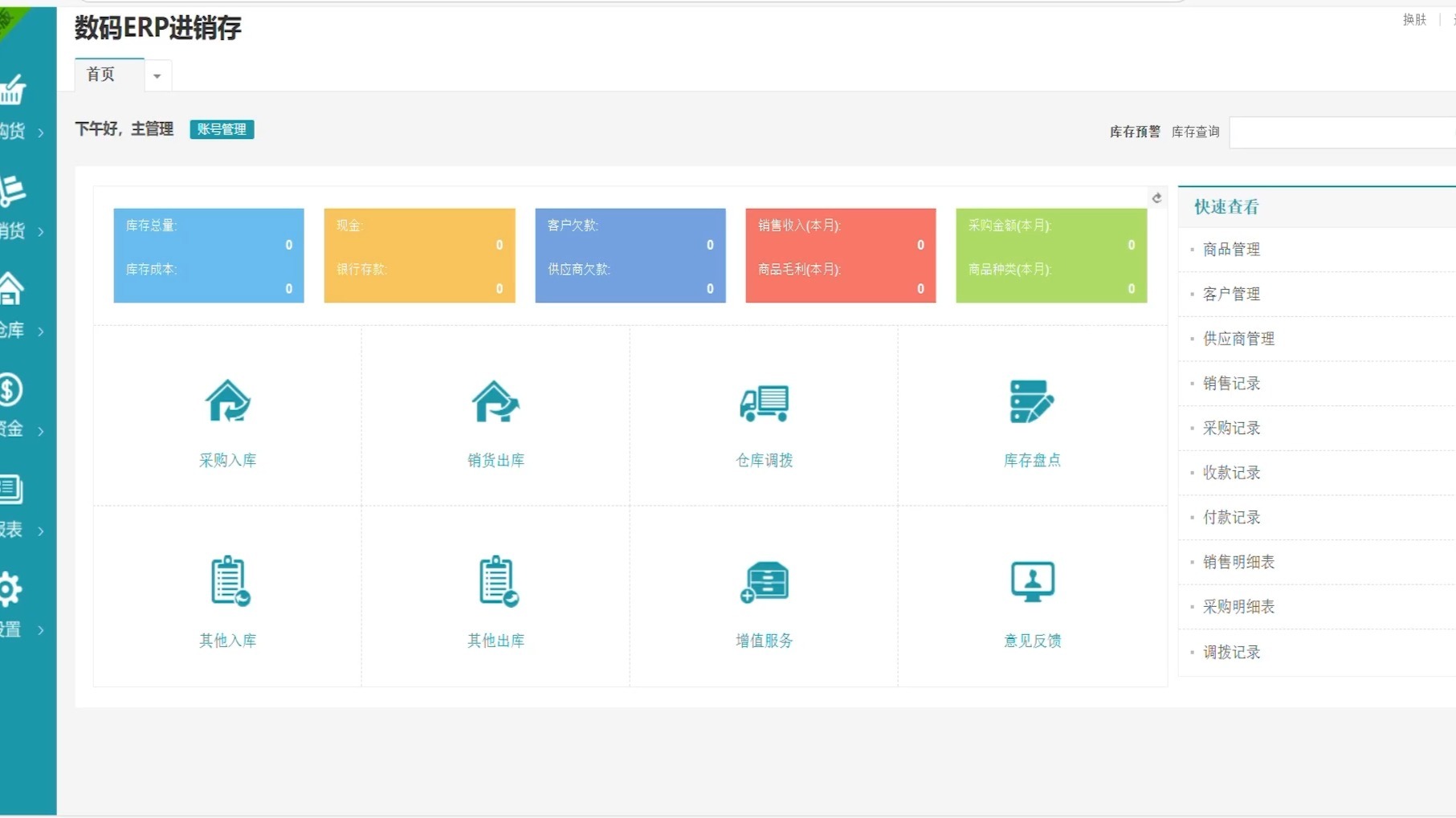Click the 销货出库 text label
The width and height of the screenshot is (1456, 818).
tap(496, 461)
